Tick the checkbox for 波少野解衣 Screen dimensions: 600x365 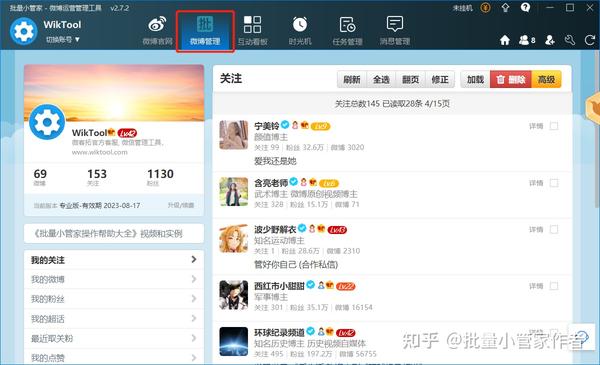[x=554, y=229]
